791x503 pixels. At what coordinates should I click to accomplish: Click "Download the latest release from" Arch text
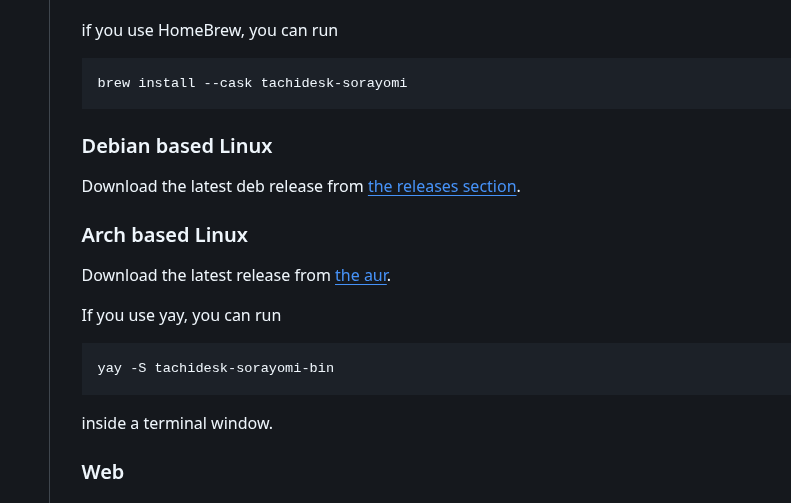click(206, 275)
